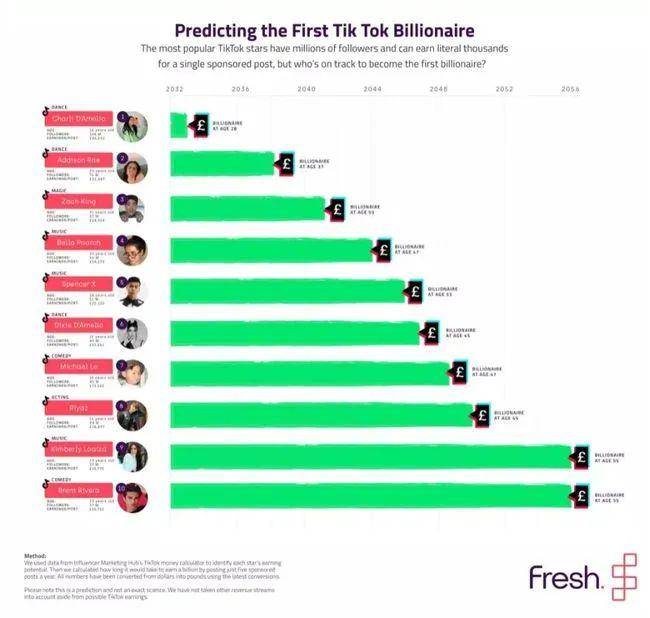Click the pound icon on Brent Rivera's bar
Image resolution: width=650 pixels, height=618 pixels.
click(581, 497)
